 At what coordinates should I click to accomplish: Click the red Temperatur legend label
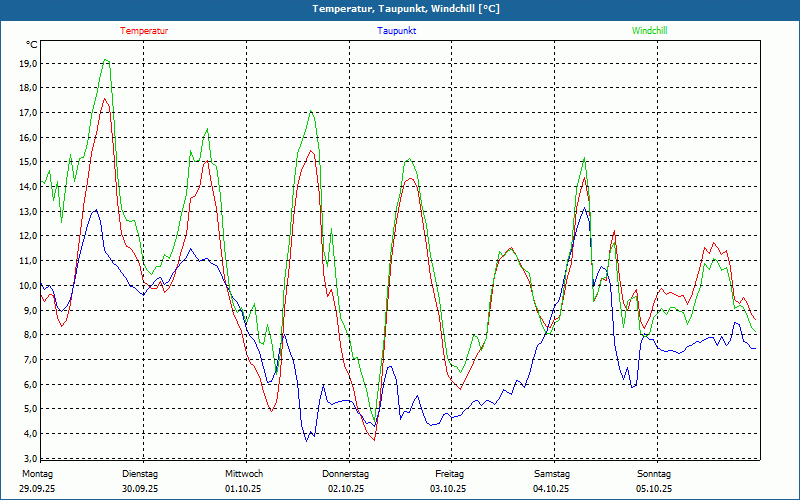tap(144, 31)
